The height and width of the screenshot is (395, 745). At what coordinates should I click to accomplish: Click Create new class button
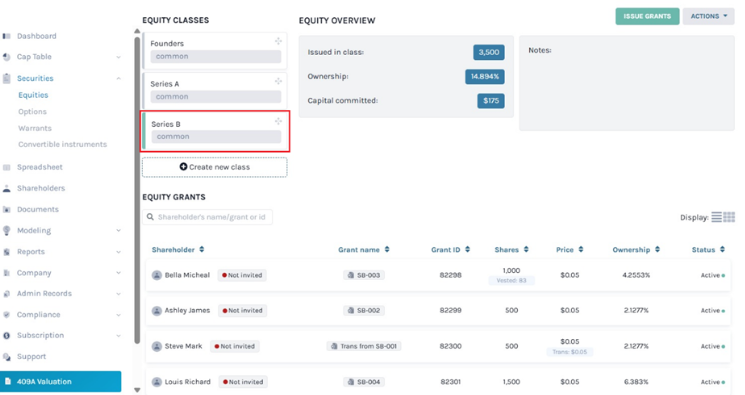pos(214,167)
